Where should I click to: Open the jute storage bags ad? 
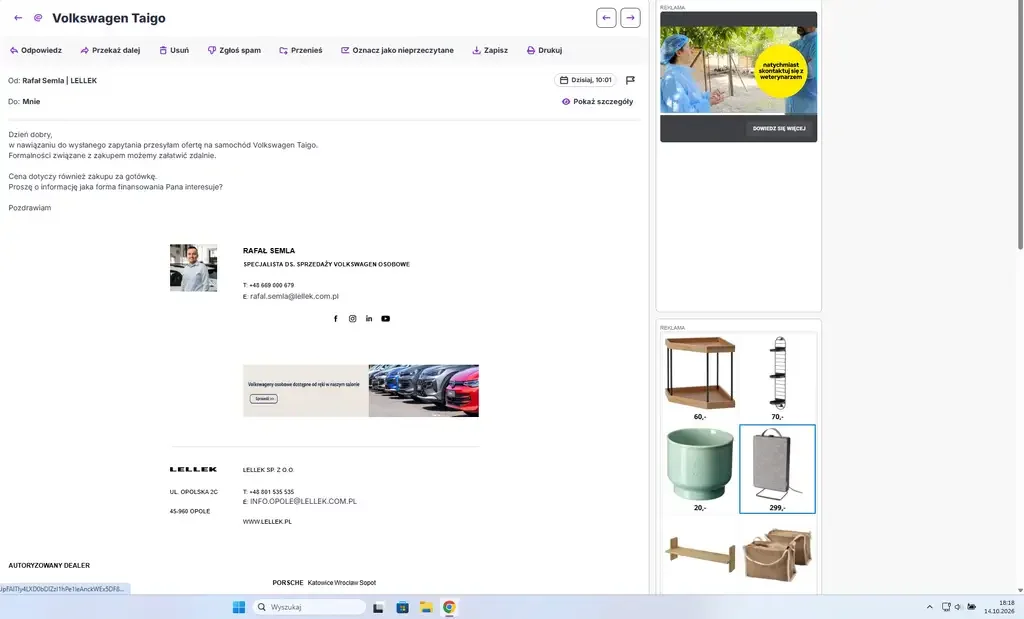point(778,555)
